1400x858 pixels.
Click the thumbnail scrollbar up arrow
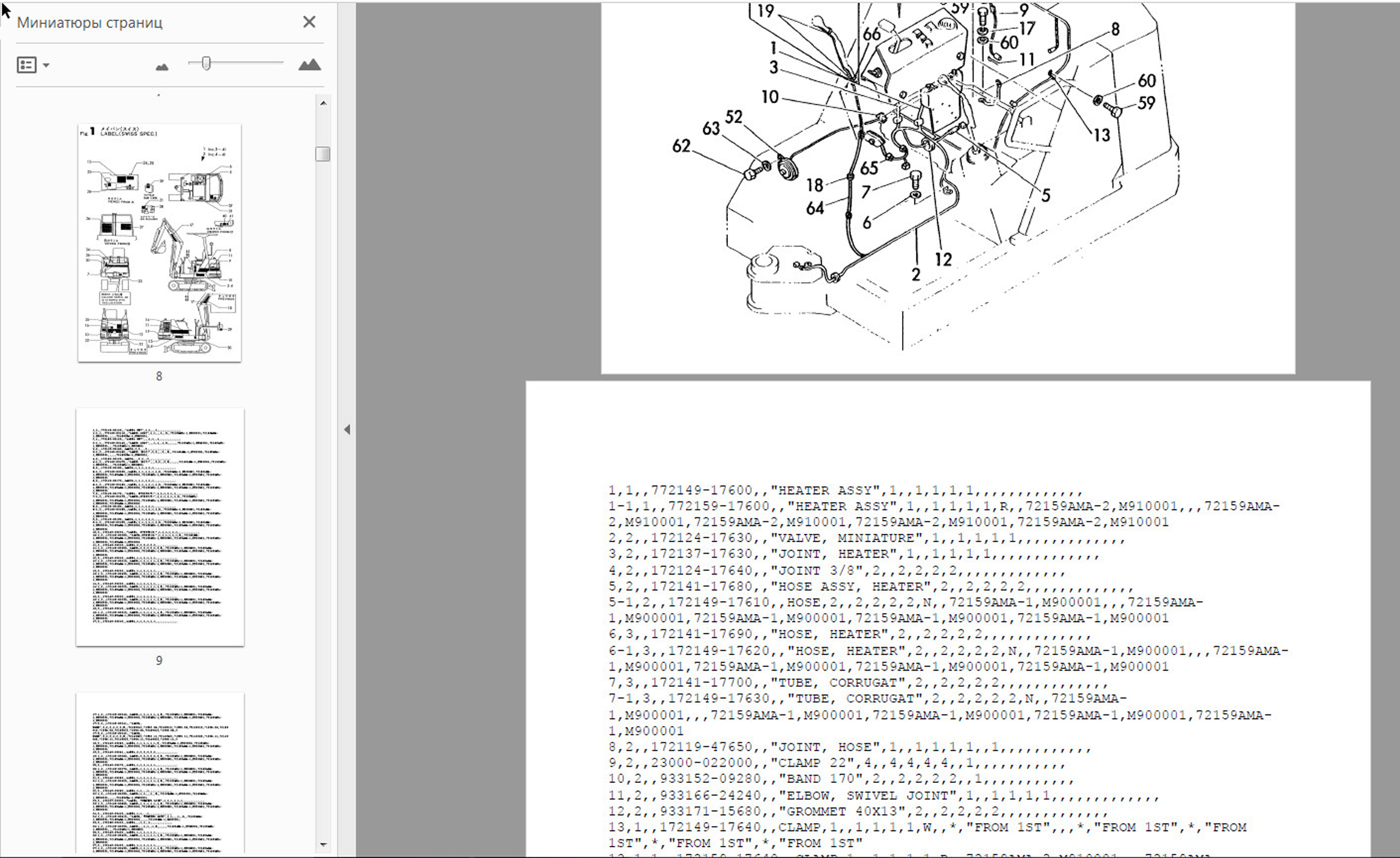coord(323,103)
